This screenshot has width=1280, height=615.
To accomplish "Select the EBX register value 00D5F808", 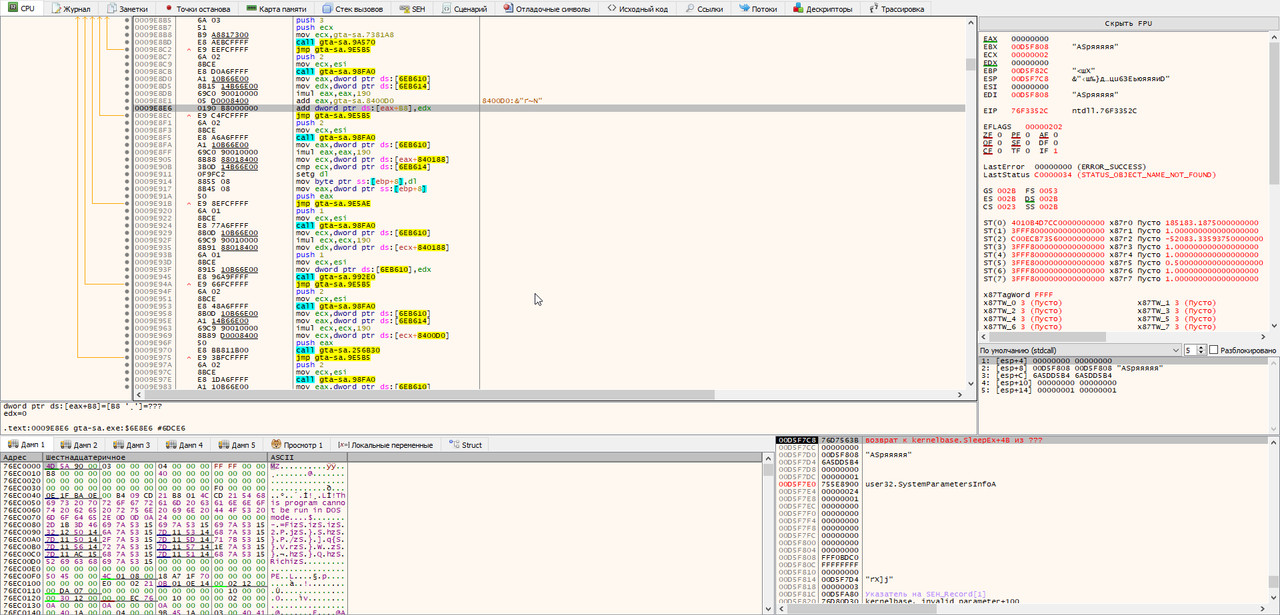I will (1030, 46).
